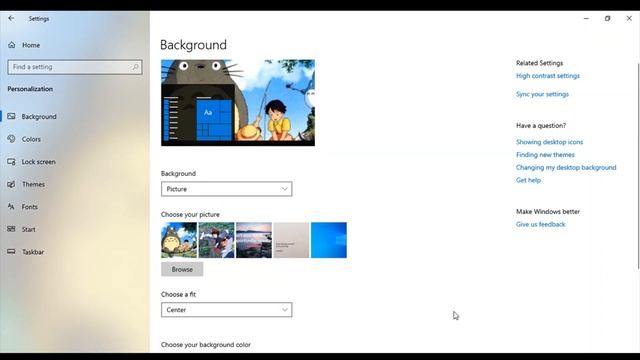Select the Totoro picture thumbnail
The height and width of the screenshot is (360, 640).
tap(179, 240)
